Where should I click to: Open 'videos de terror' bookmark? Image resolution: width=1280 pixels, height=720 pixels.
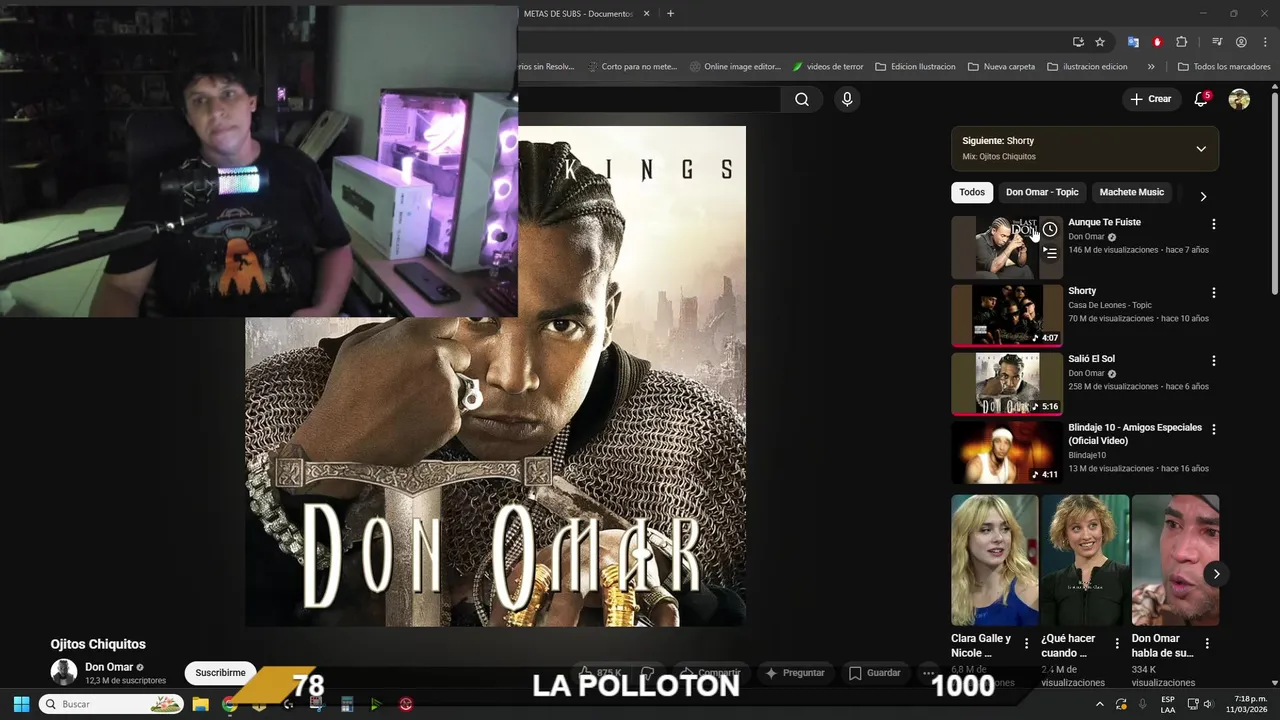click(827, 67)
